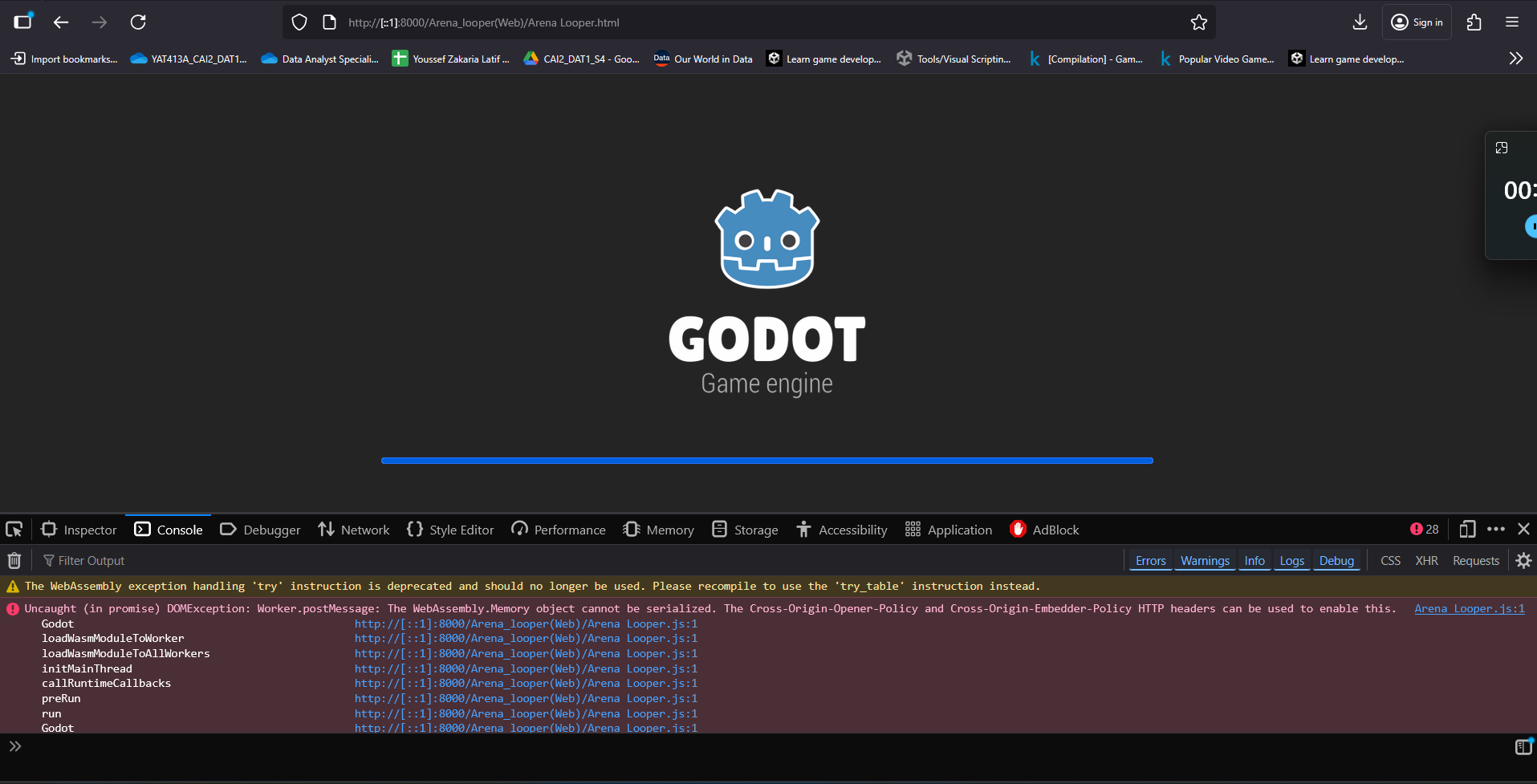Open Data Analyst Speciali... bookmark
Screen dimensions: 1537x784
(320, 59)
